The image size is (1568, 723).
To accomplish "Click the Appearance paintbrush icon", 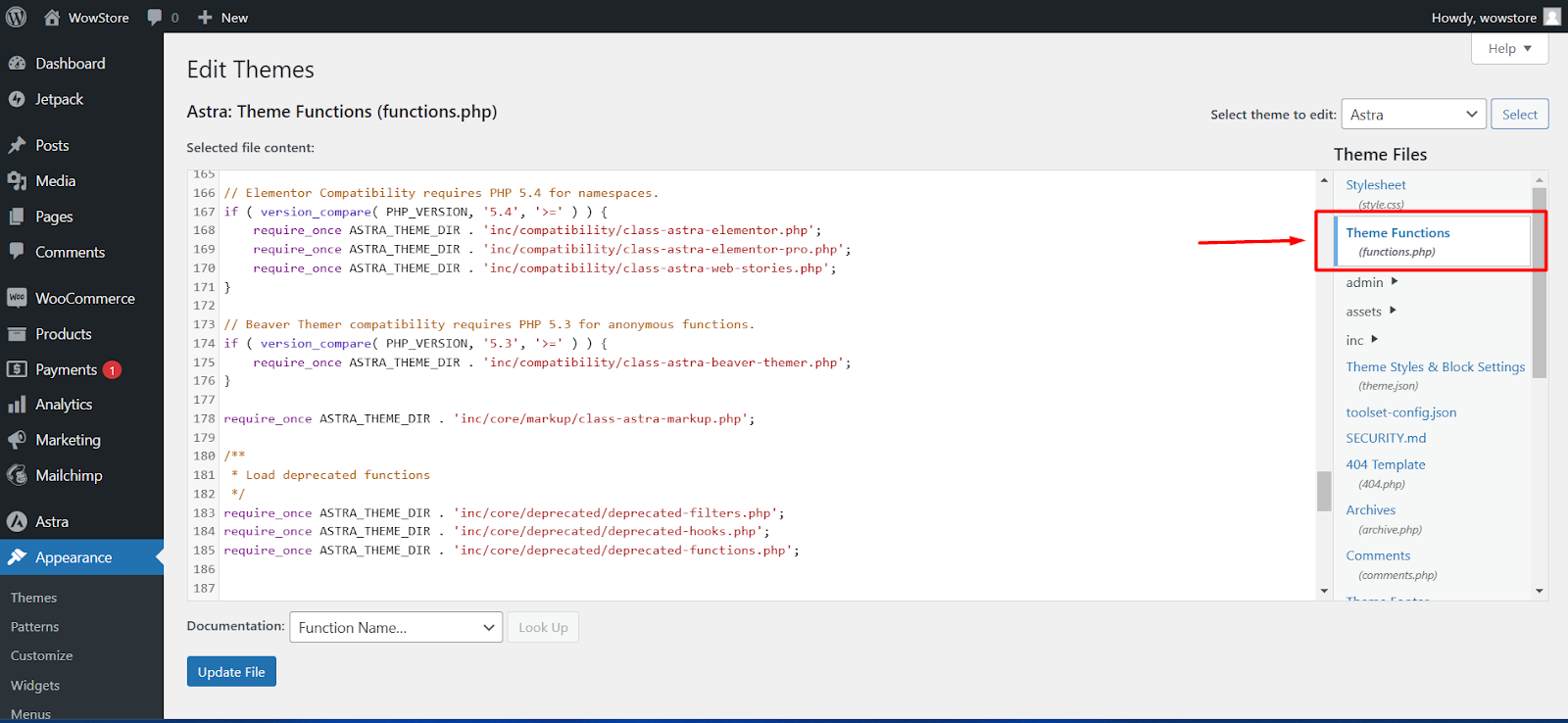I will 17,557.
